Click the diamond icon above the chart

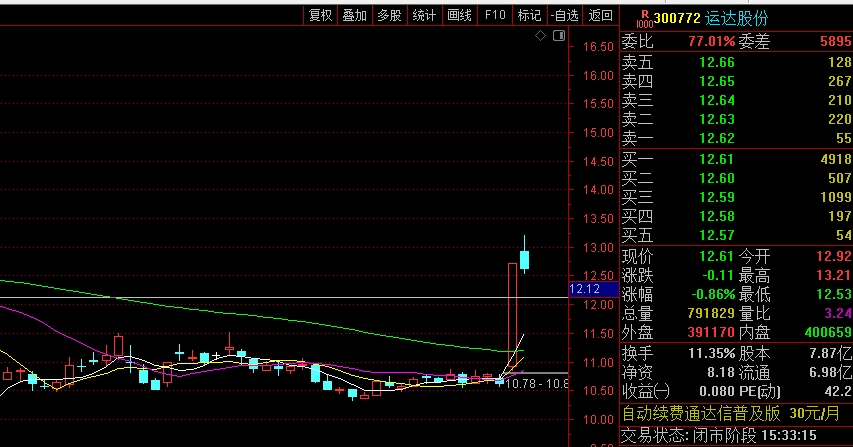click(540, 36)
